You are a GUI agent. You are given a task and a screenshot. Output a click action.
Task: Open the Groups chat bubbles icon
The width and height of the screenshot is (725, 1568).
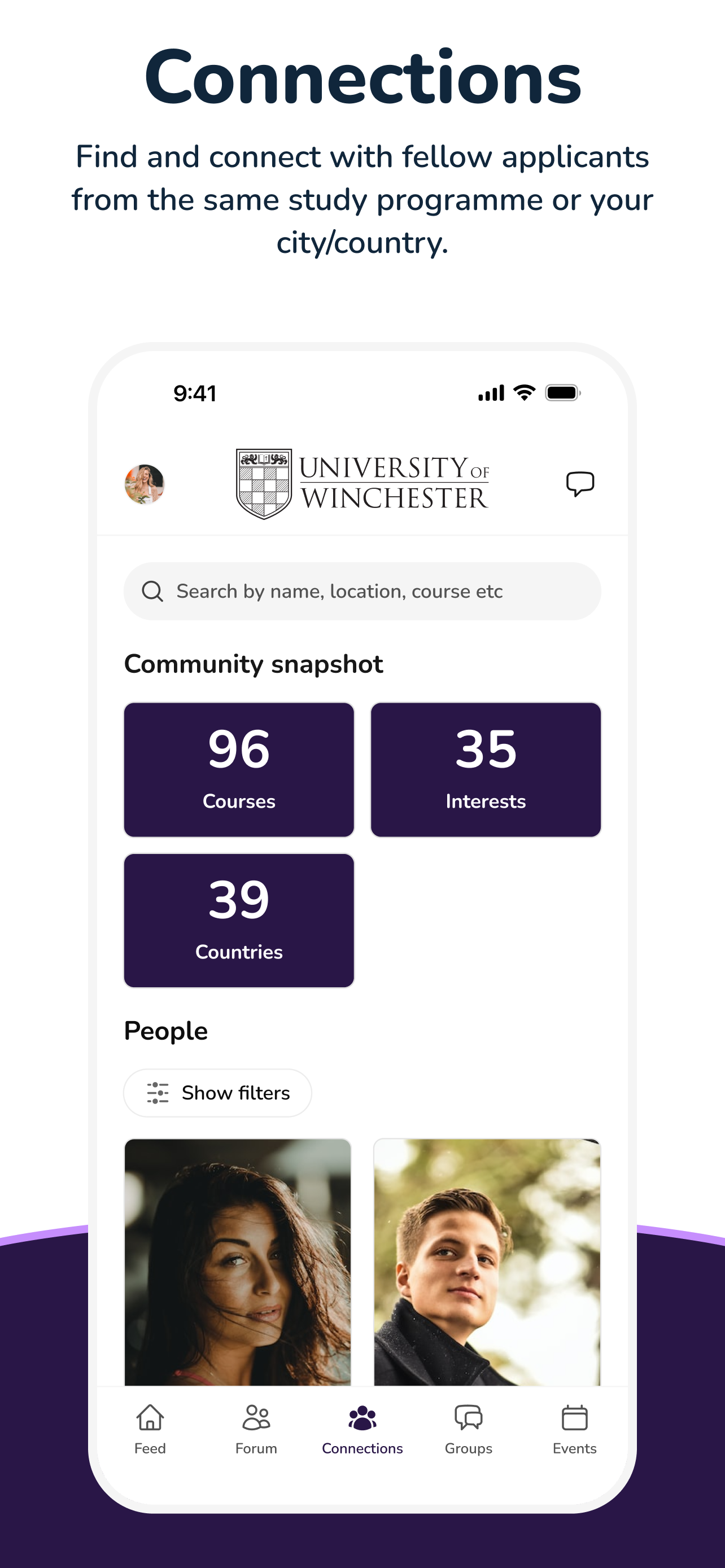468,1418
